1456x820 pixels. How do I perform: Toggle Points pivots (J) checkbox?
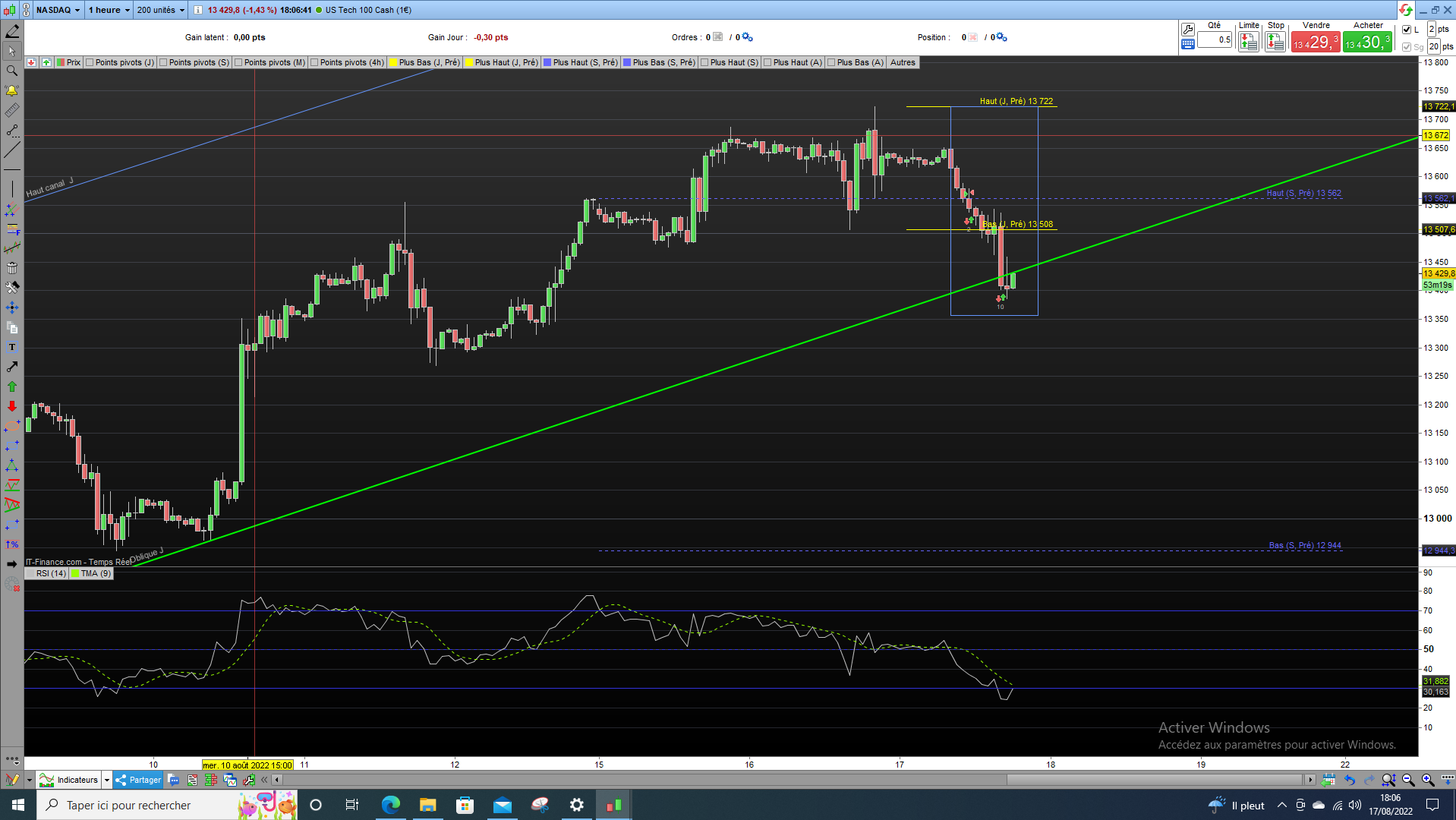pos(90,62)
